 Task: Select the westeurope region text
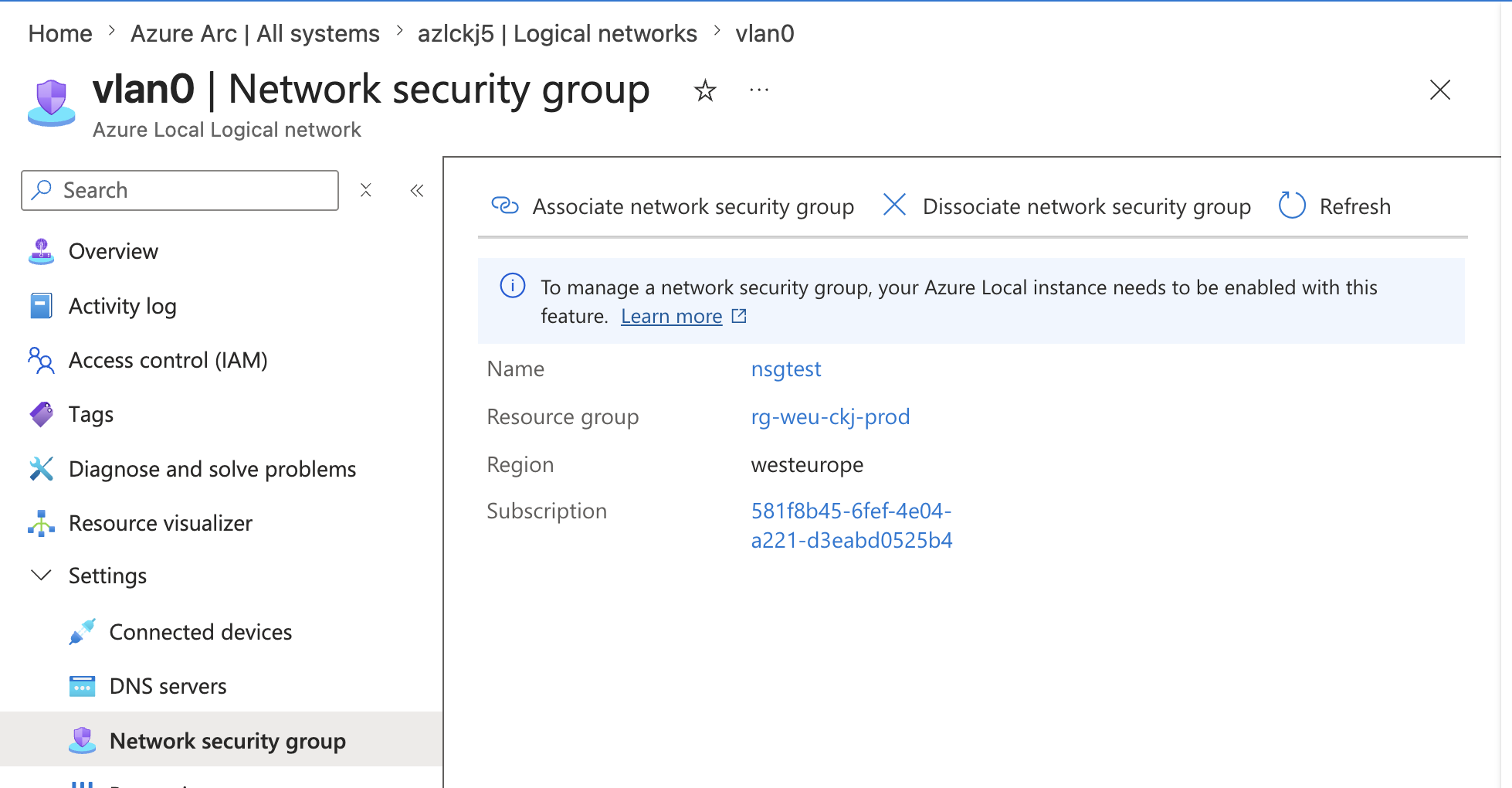(x=807, y=465)
